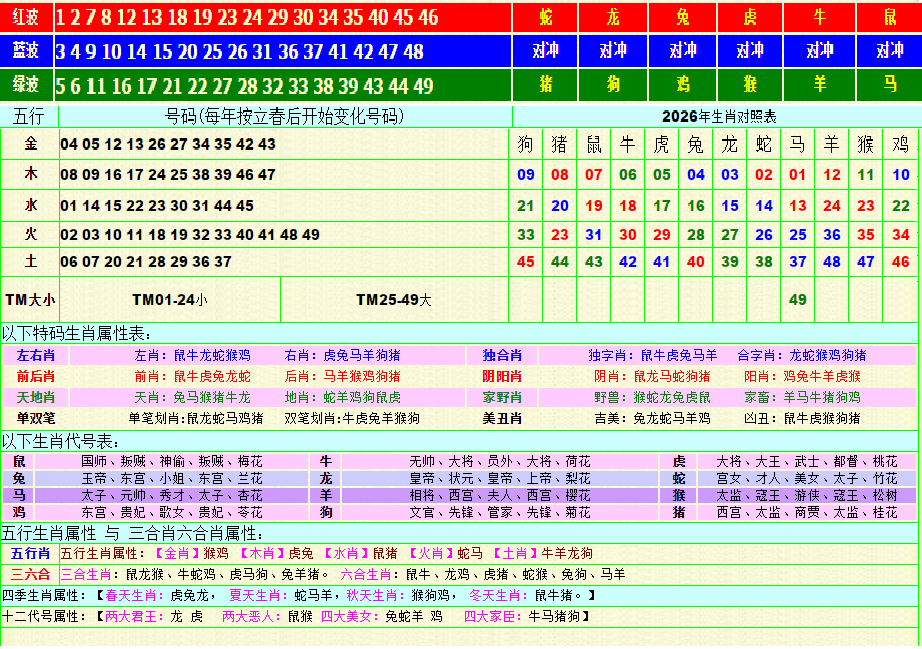Click the red 三六合 label
Screen dimensions: 922x649
click(x=30, y=574)
